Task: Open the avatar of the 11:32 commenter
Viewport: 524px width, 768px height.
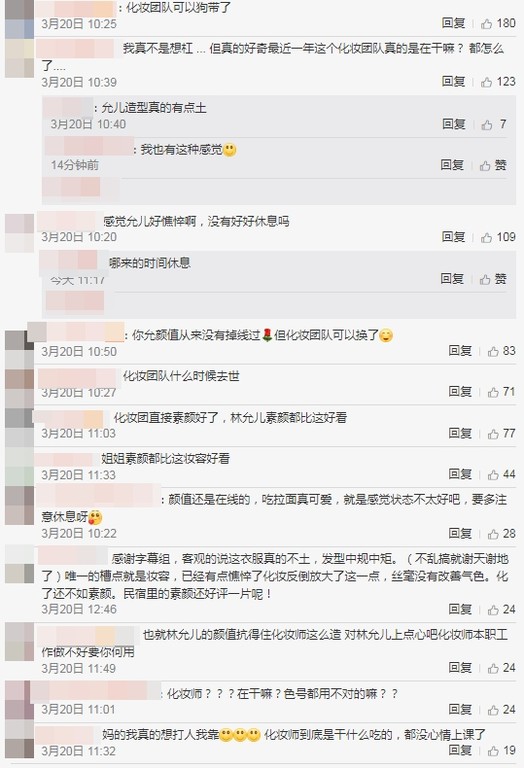Action: click(19, 740)
